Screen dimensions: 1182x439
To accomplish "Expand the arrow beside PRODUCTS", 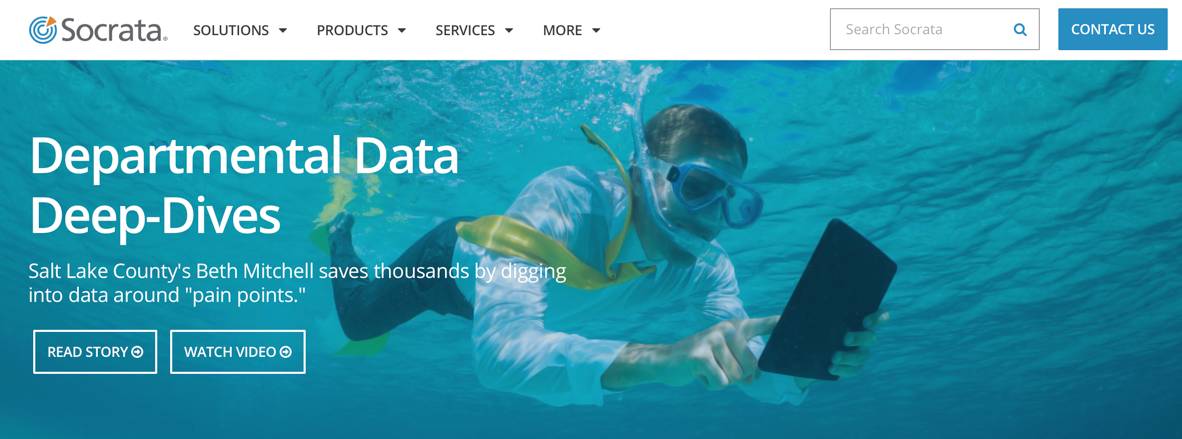I will (x=402, y=31).
